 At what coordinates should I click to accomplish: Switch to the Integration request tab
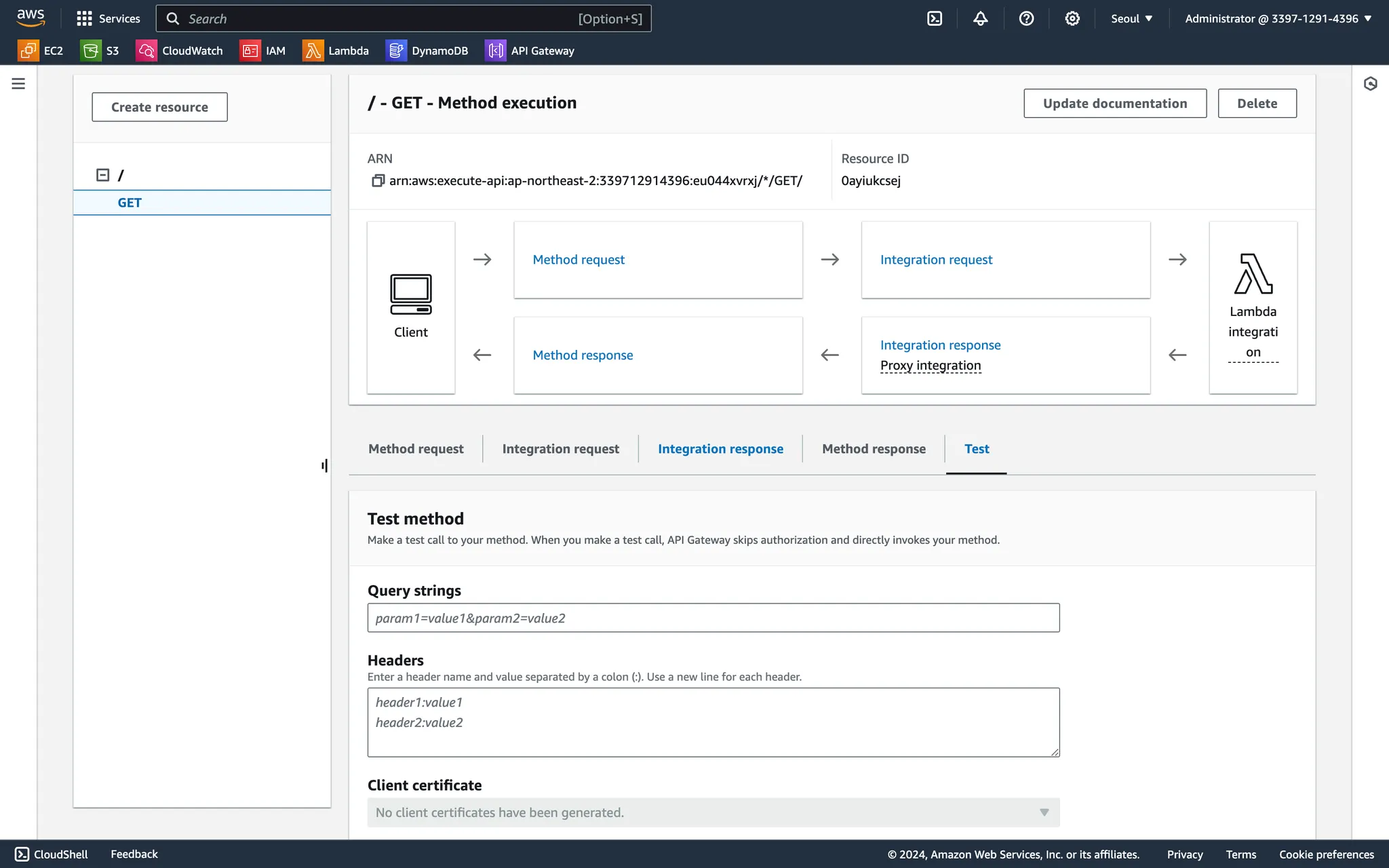tap(560, 449)
